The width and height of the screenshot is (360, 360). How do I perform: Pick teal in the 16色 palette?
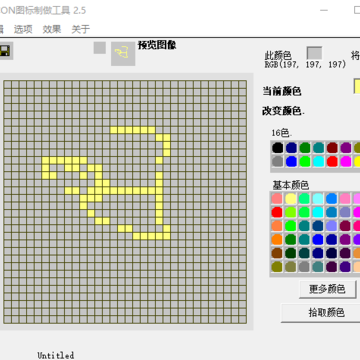(x=319, y=147)
